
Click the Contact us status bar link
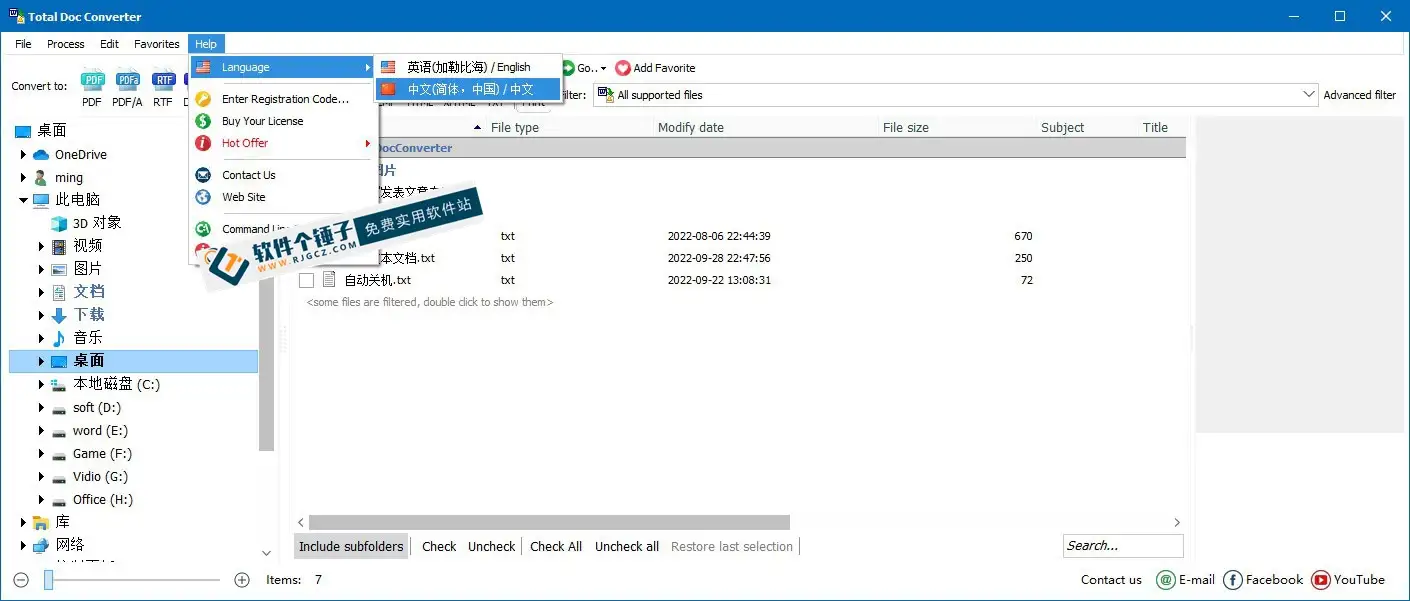tap(1111, 580)
